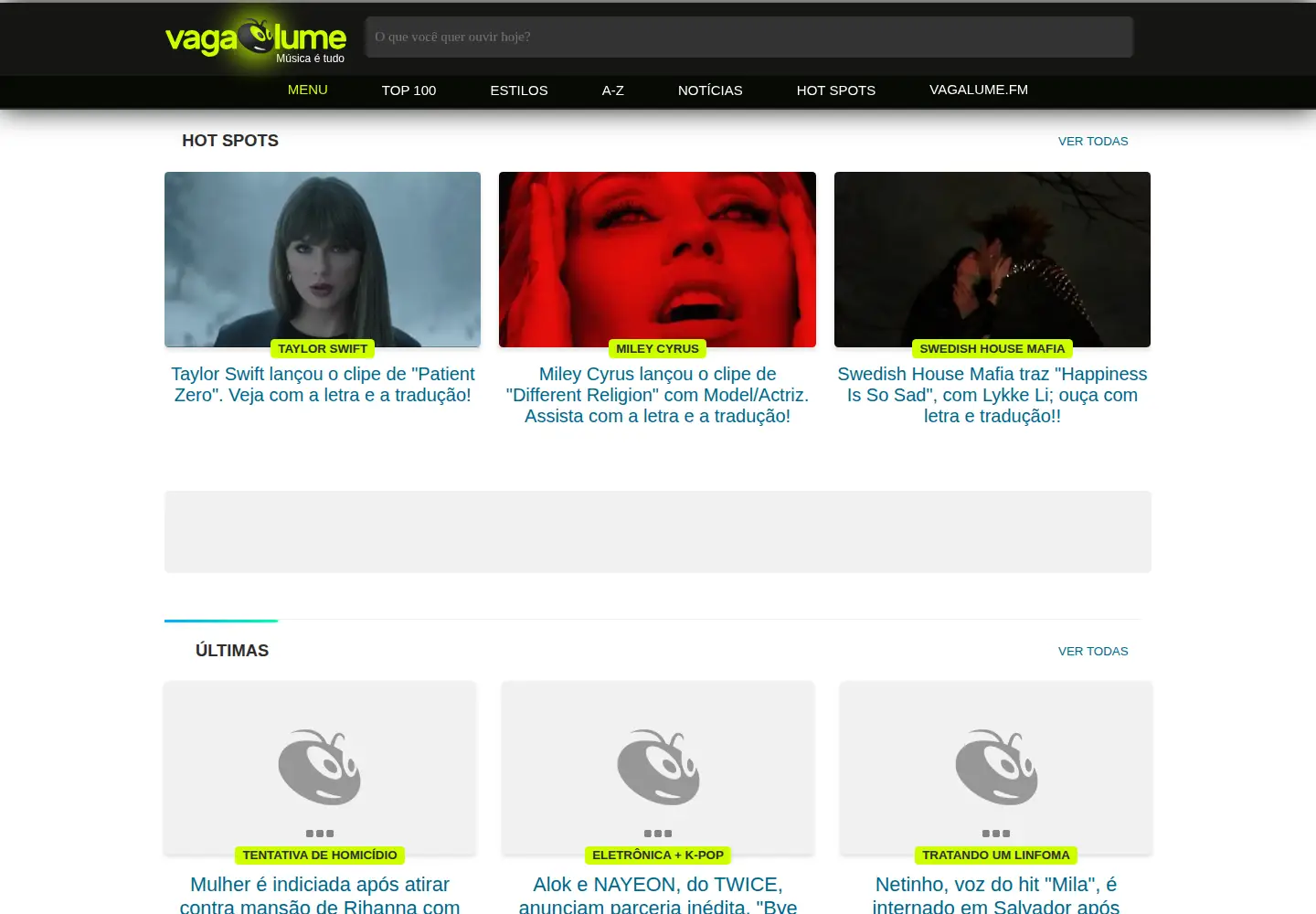This screenshot has width=1316, height=914.
Task: Click the SWEDISH HOUSE MAFIA tag label
Action: tap(992, 348)
